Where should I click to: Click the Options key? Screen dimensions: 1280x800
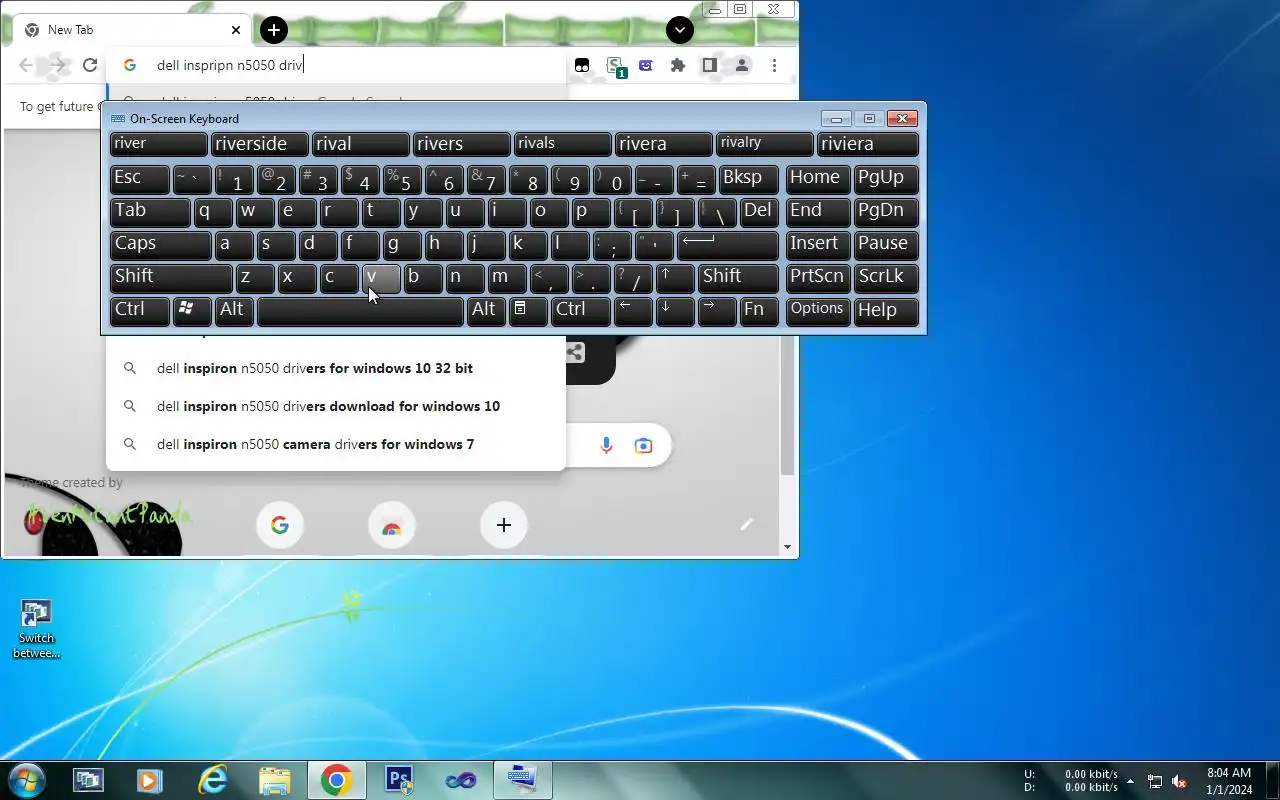click(x=818, y=311)
